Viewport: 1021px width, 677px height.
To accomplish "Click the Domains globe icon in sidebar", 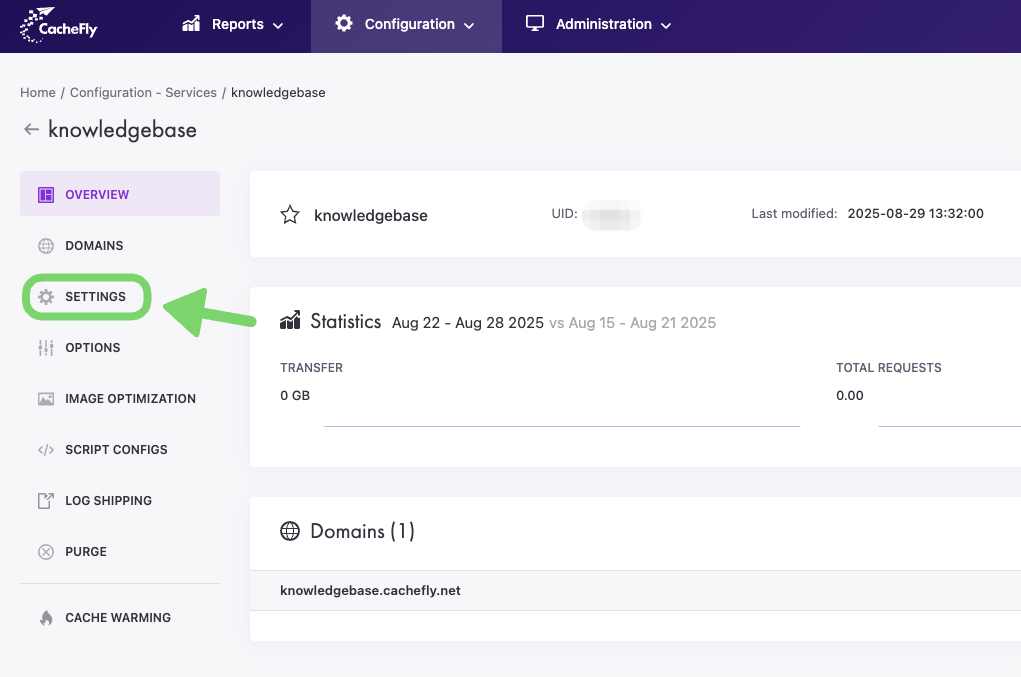I will (46, 246).
